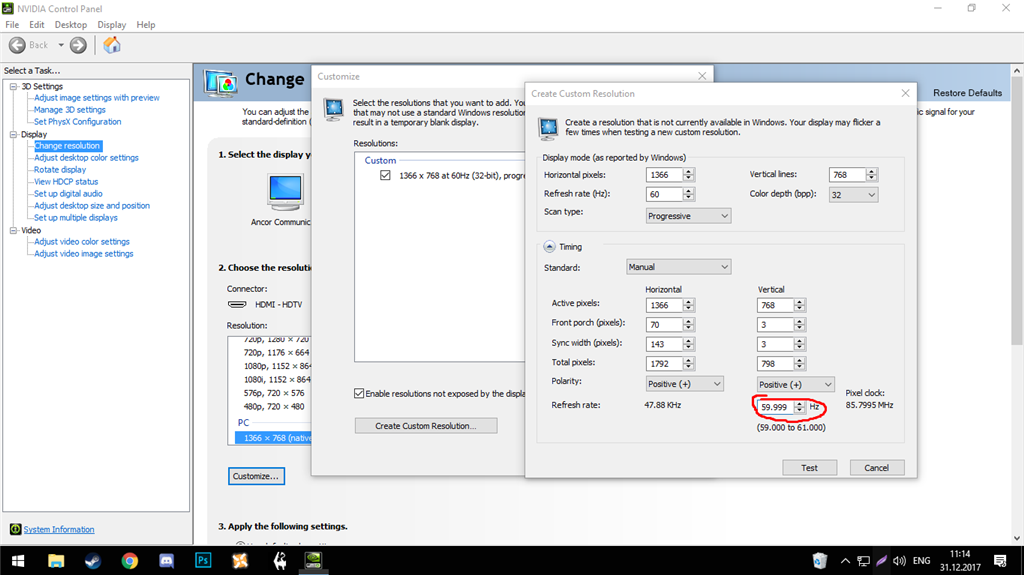This screenshot has width=1024, height=575.
Task: Collapse the Video tree node
Action: click(x=13, y=230)
